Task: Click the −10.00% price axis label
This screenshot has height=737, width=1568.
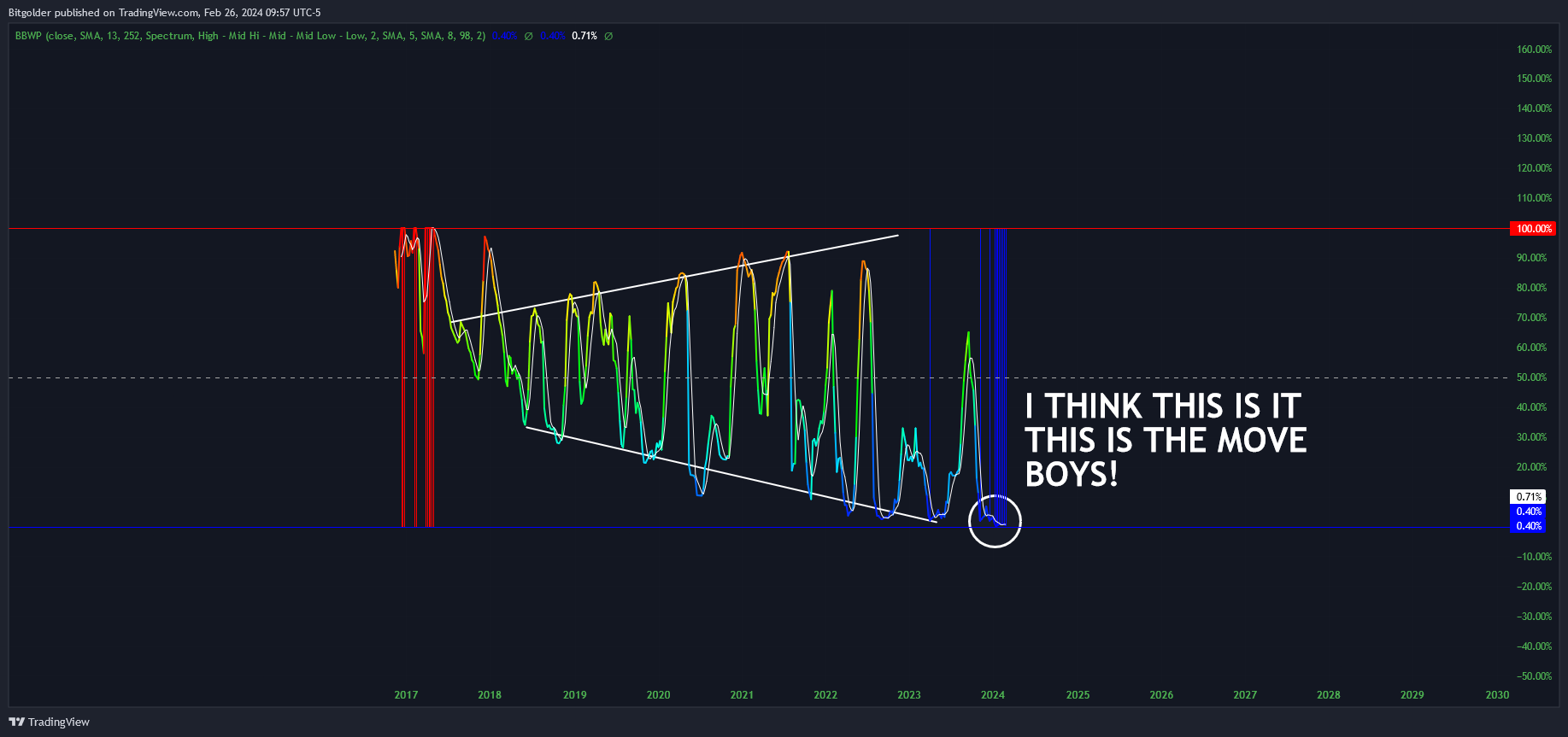Action: pyautogui.click(x=1534, y=557)
